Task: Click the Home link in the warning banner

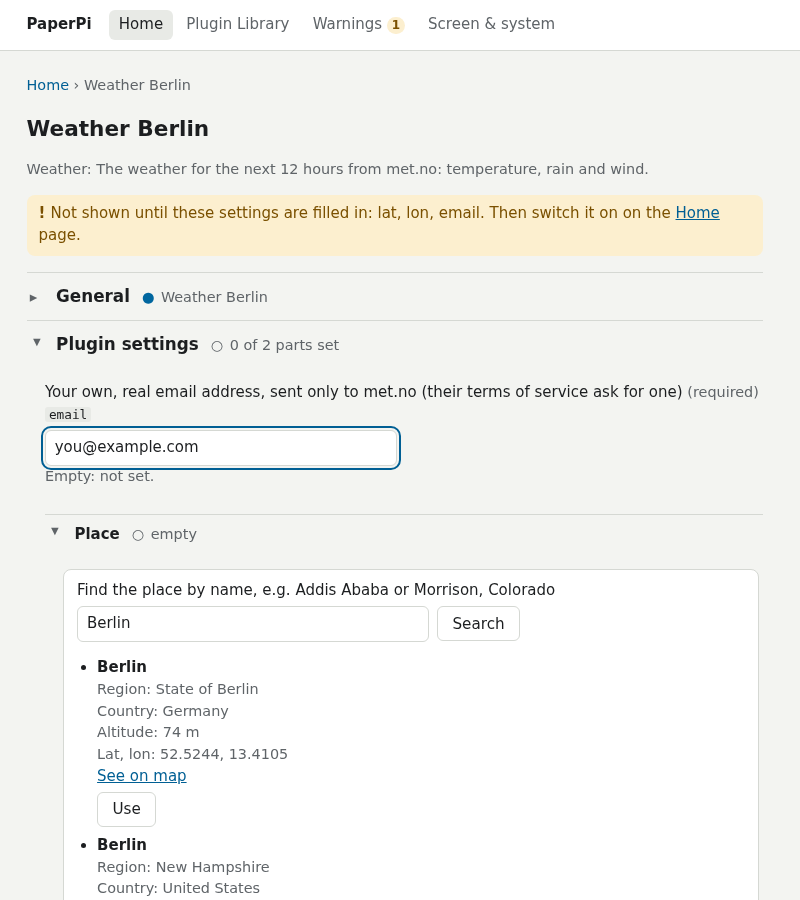Action: [x=697, y=213]
